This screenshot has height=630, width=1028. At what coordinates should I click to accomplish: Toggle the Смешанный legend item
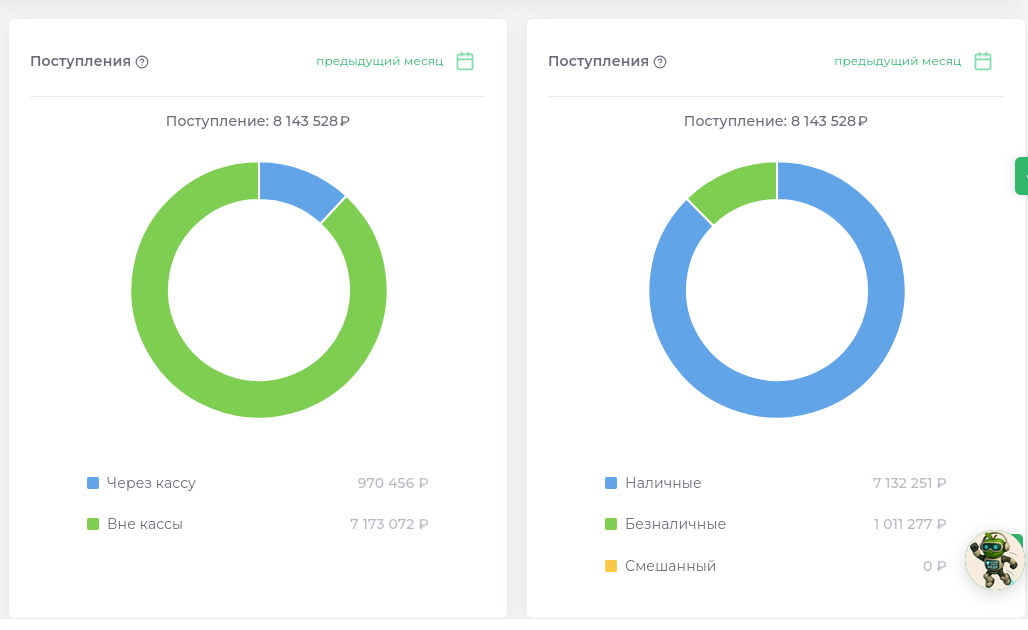pos(668,565)
